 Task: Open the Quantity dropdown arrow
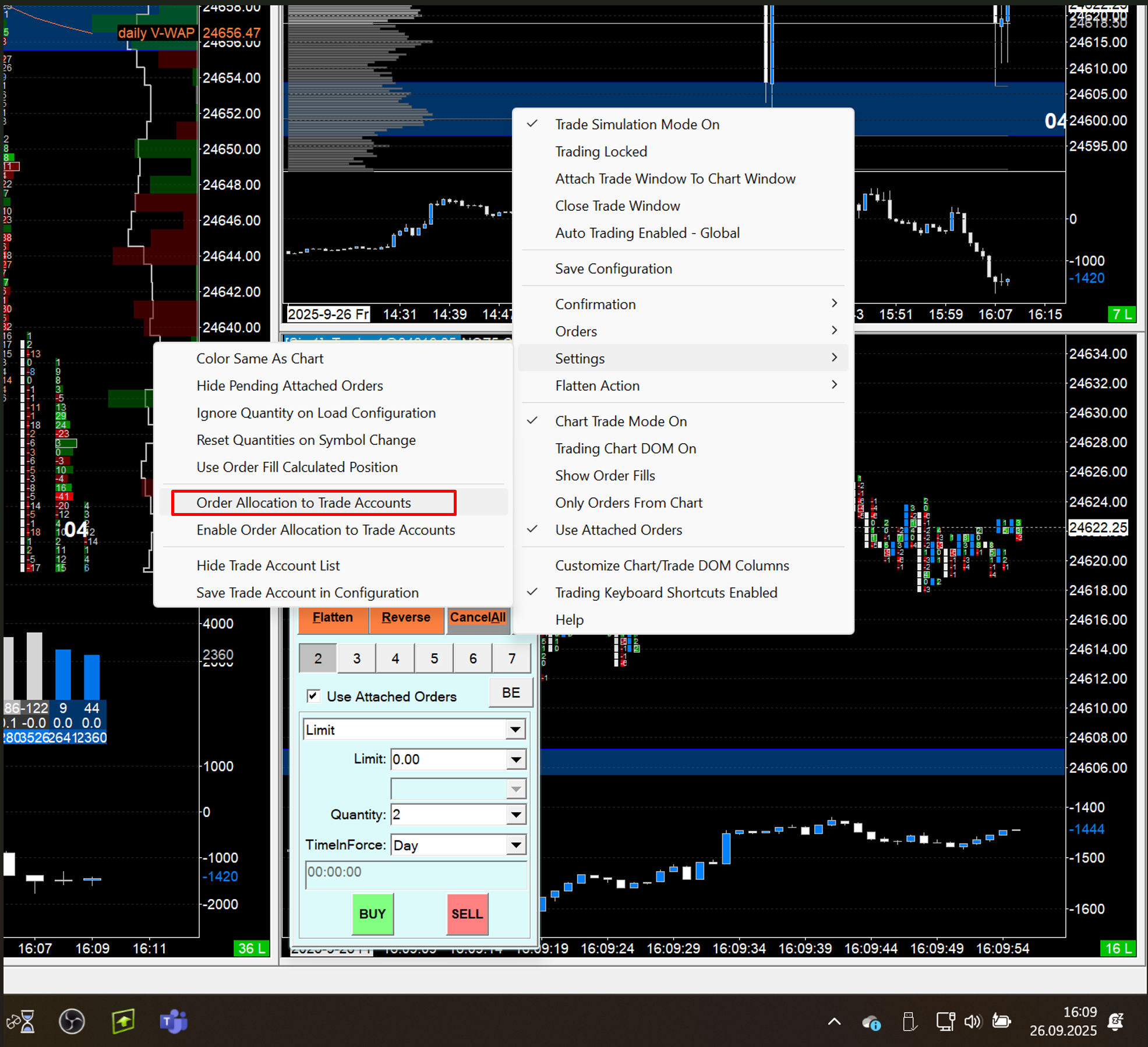[x=515, y=814]
